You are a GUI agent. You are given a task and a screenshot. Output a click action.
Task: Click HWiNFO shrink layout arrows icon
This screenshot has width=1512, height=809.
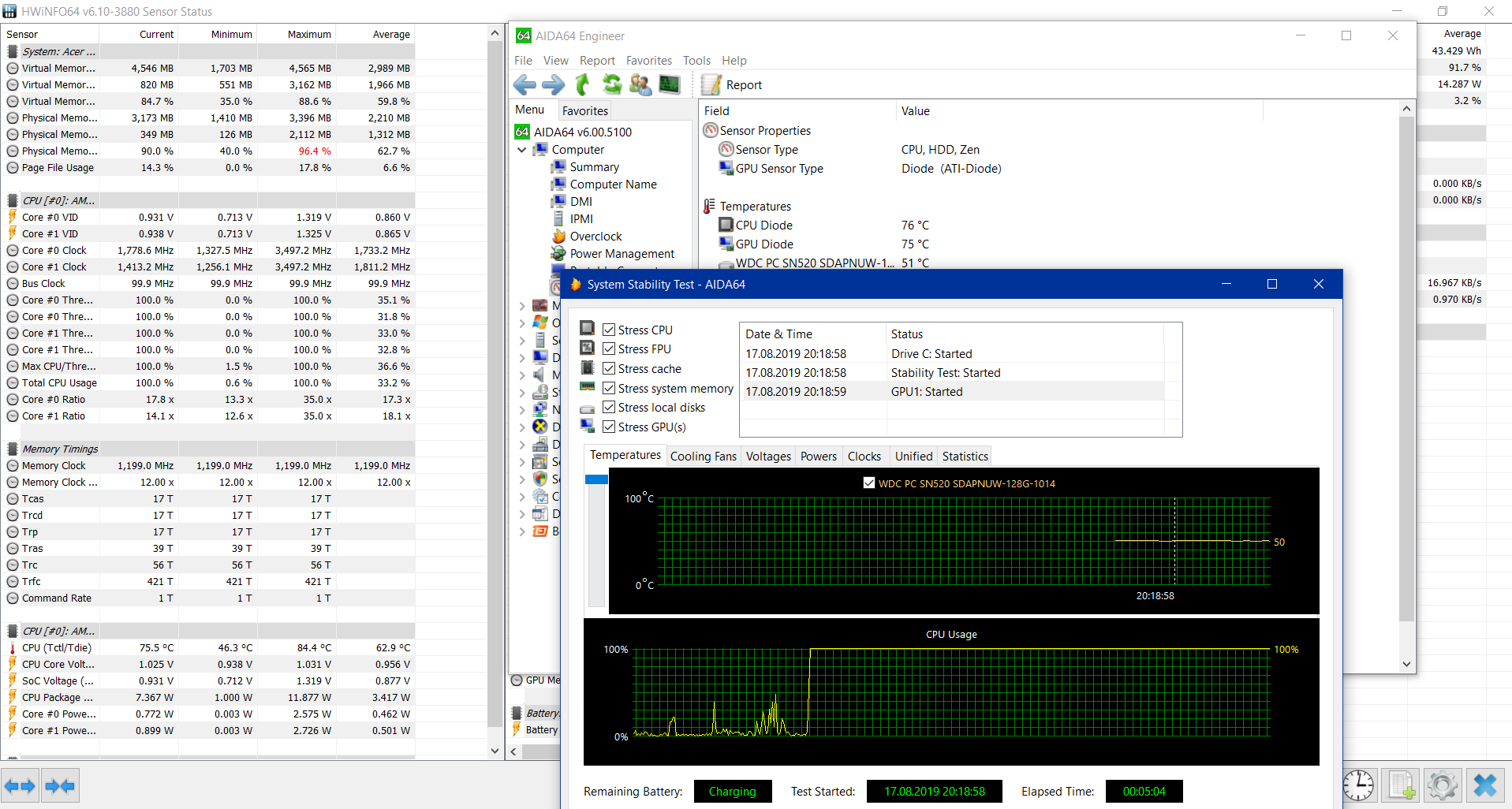point(61,785)
